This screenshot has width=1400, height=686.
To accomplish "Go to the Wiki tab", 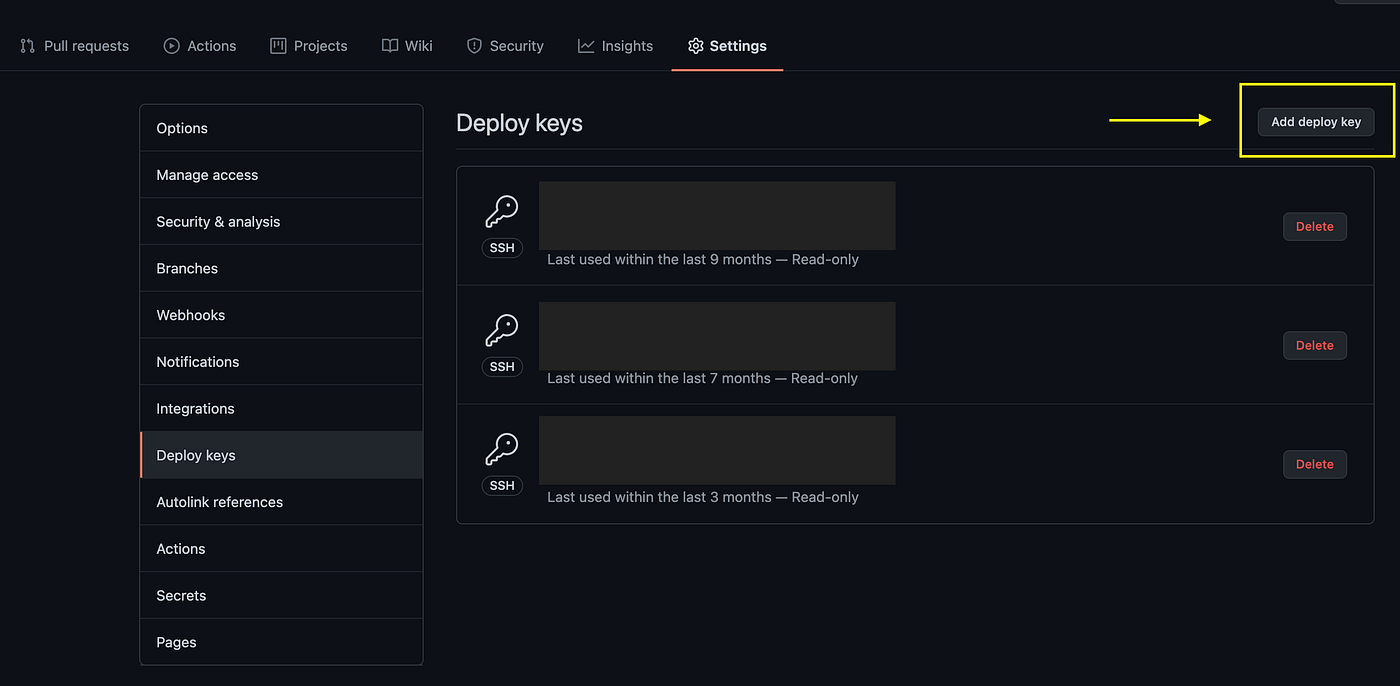I will [x=407, y=46].
